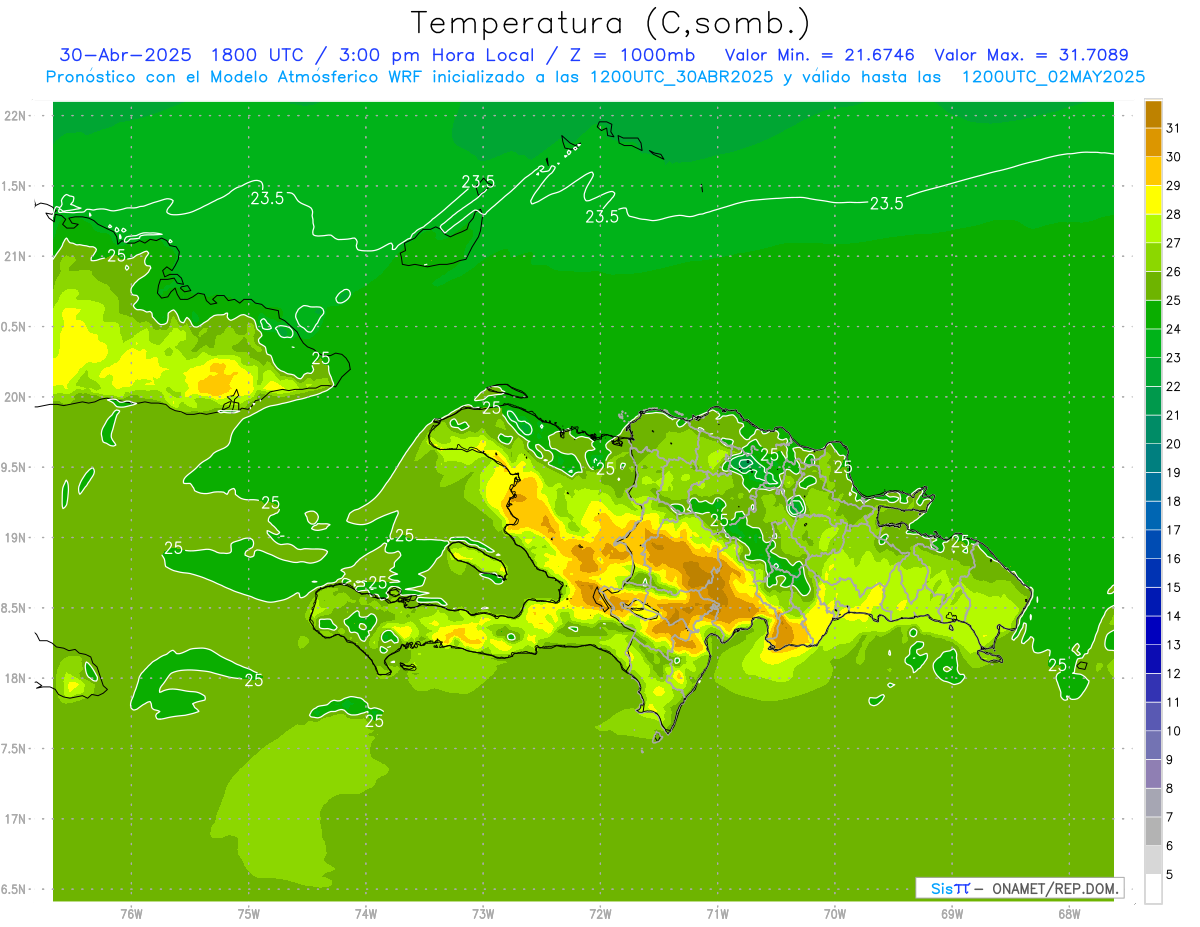
Task: Click the 69W longitude axis label
Action: pyautogui.click(x=952, y=914)
